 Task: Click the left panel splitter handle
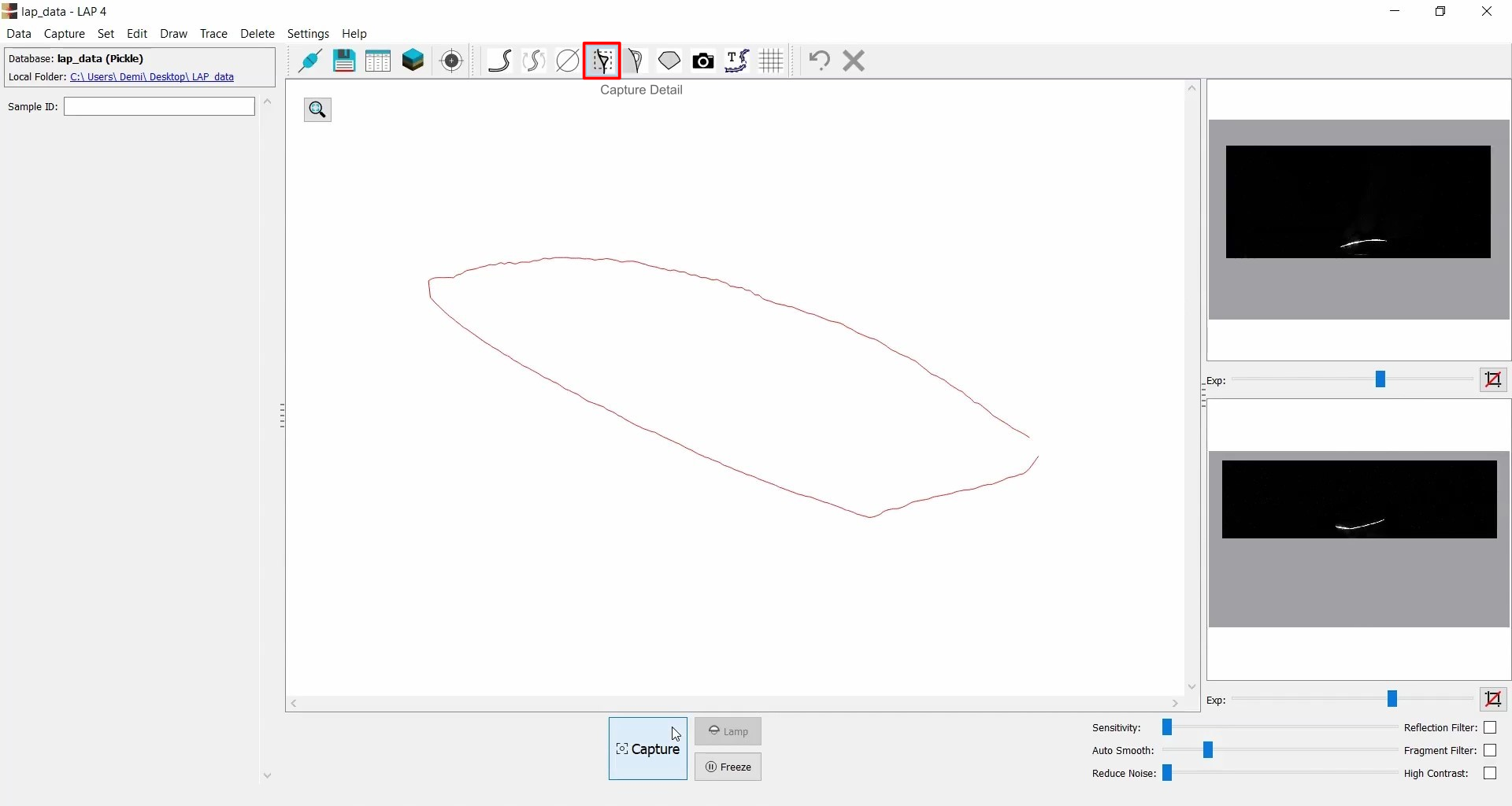point(282,416)
